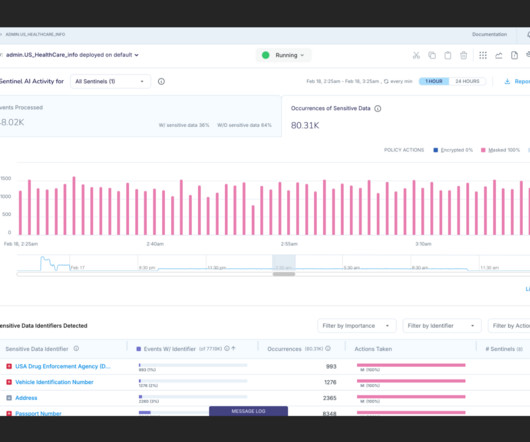Click red importance icon for USA Drug Enforcement Agency
Screen dimensions: 530x442
(9, 366)
